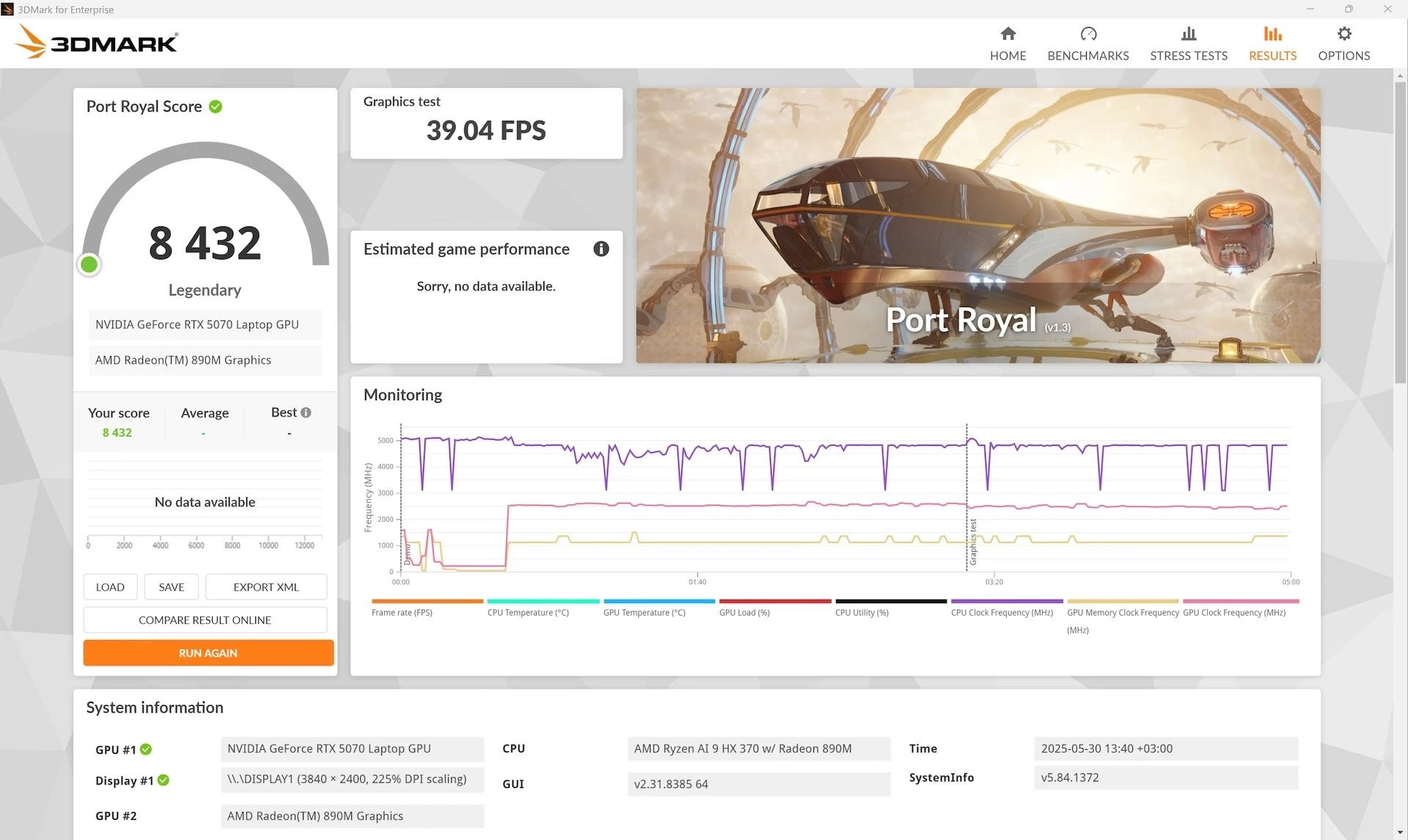
Task: Click Estimated game performance info icon
Action: tap(601, 249)
